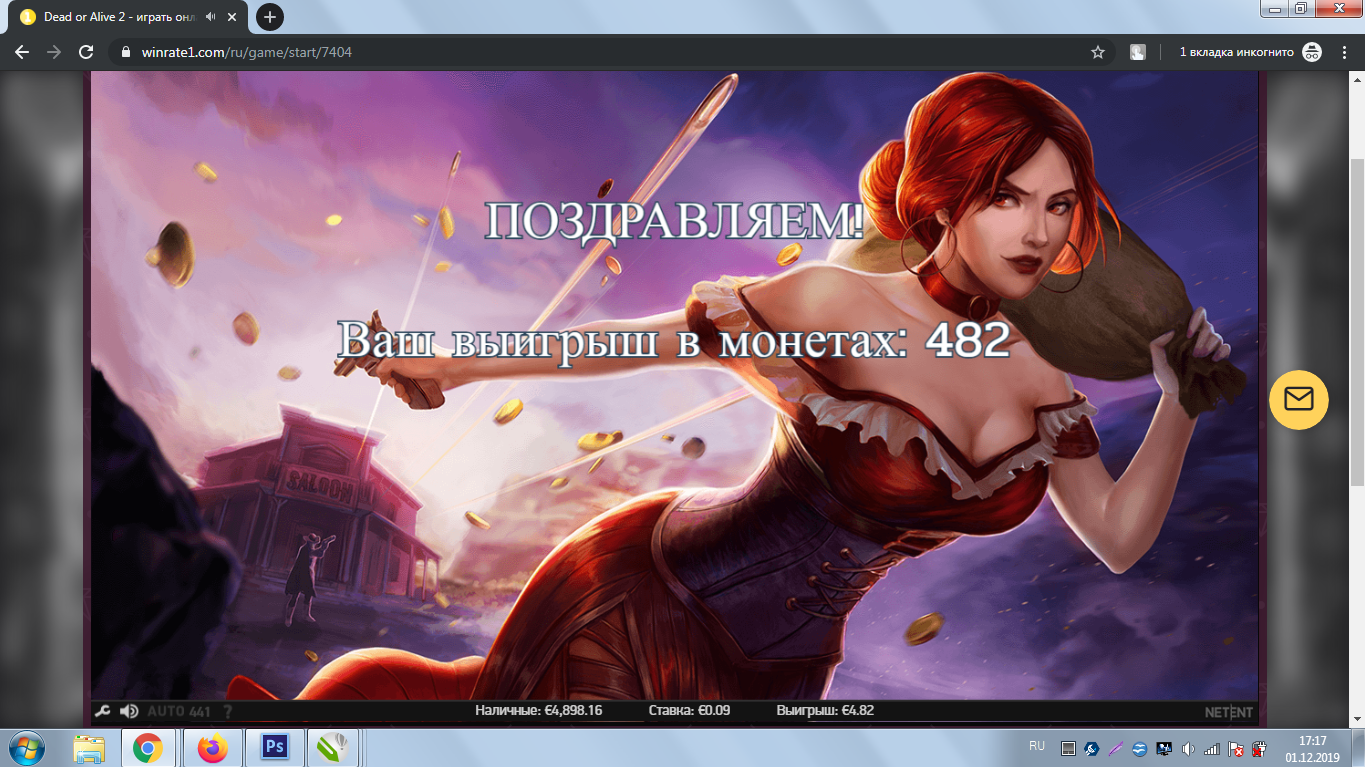The image size is (1365, 767).
Task: Open the speaker icon in system tray
Action: (x=1188, y=746)
